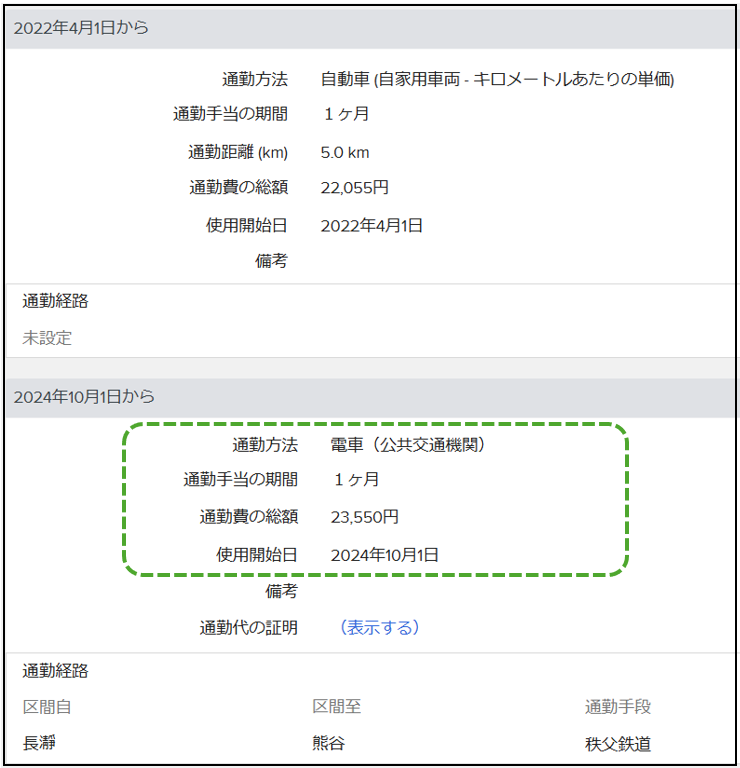Viewport: 740px width, 768px height.
Task: Click the 区間自 column header
Action: click(x=47, y=707)
